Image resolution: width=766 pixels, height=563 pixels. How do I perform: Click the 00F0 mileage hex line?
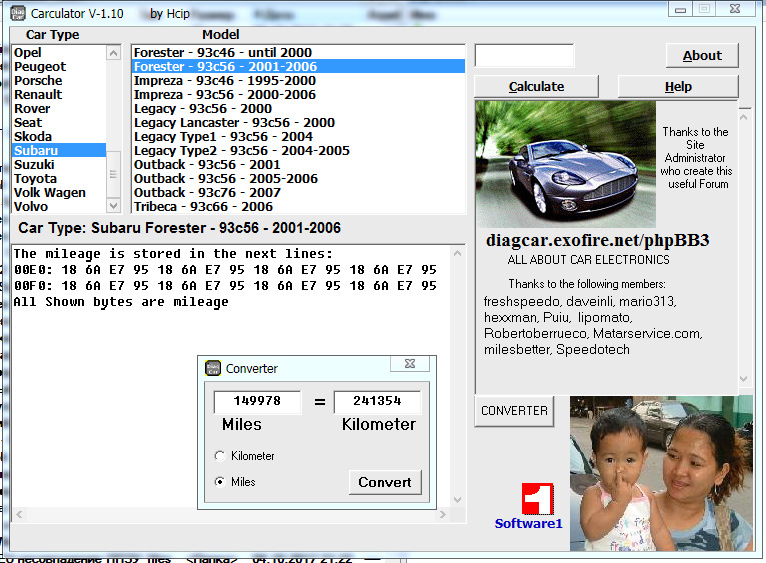click(225, 286)
